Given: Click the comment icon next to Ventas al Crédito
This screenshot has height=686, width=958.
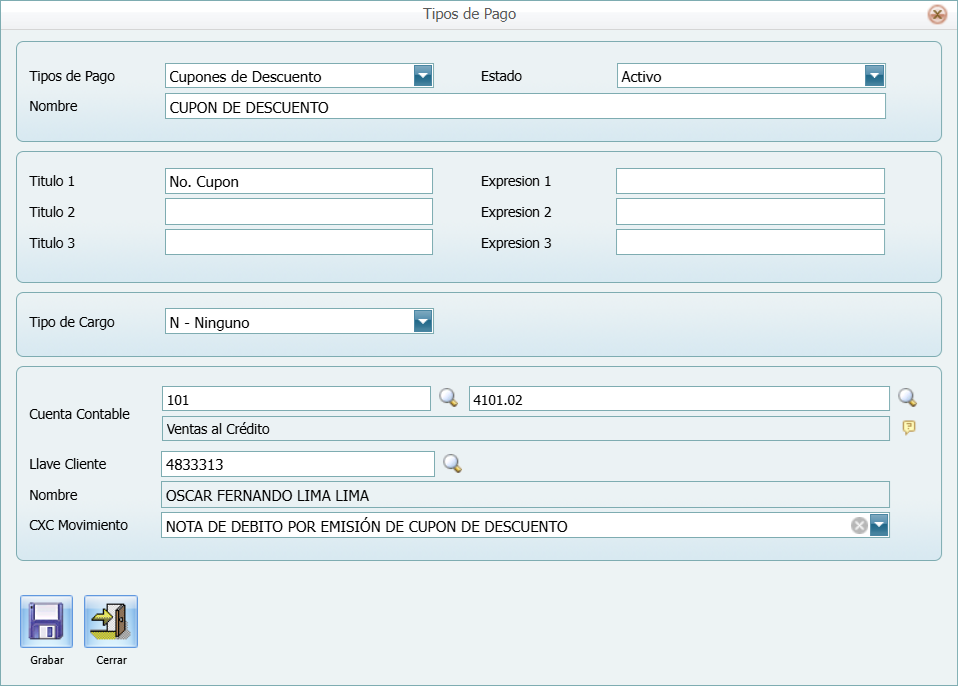Looking at the screenshot, I should 908,427.
